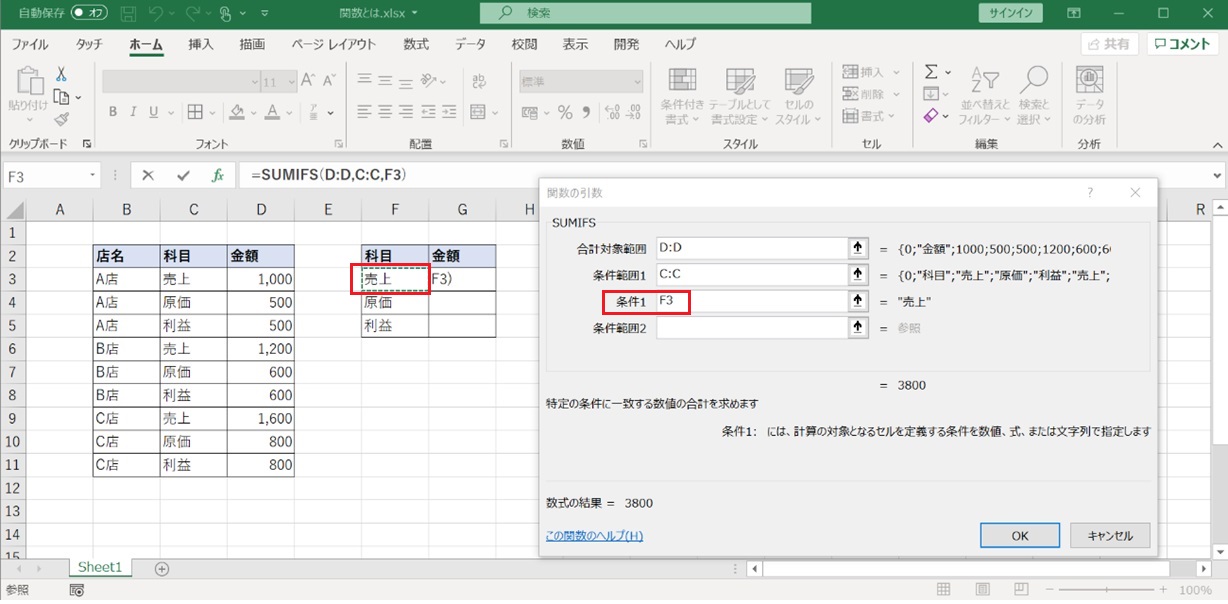
Task: Click OK in the function arguments dialog
Action: [x=1019, y=535]
